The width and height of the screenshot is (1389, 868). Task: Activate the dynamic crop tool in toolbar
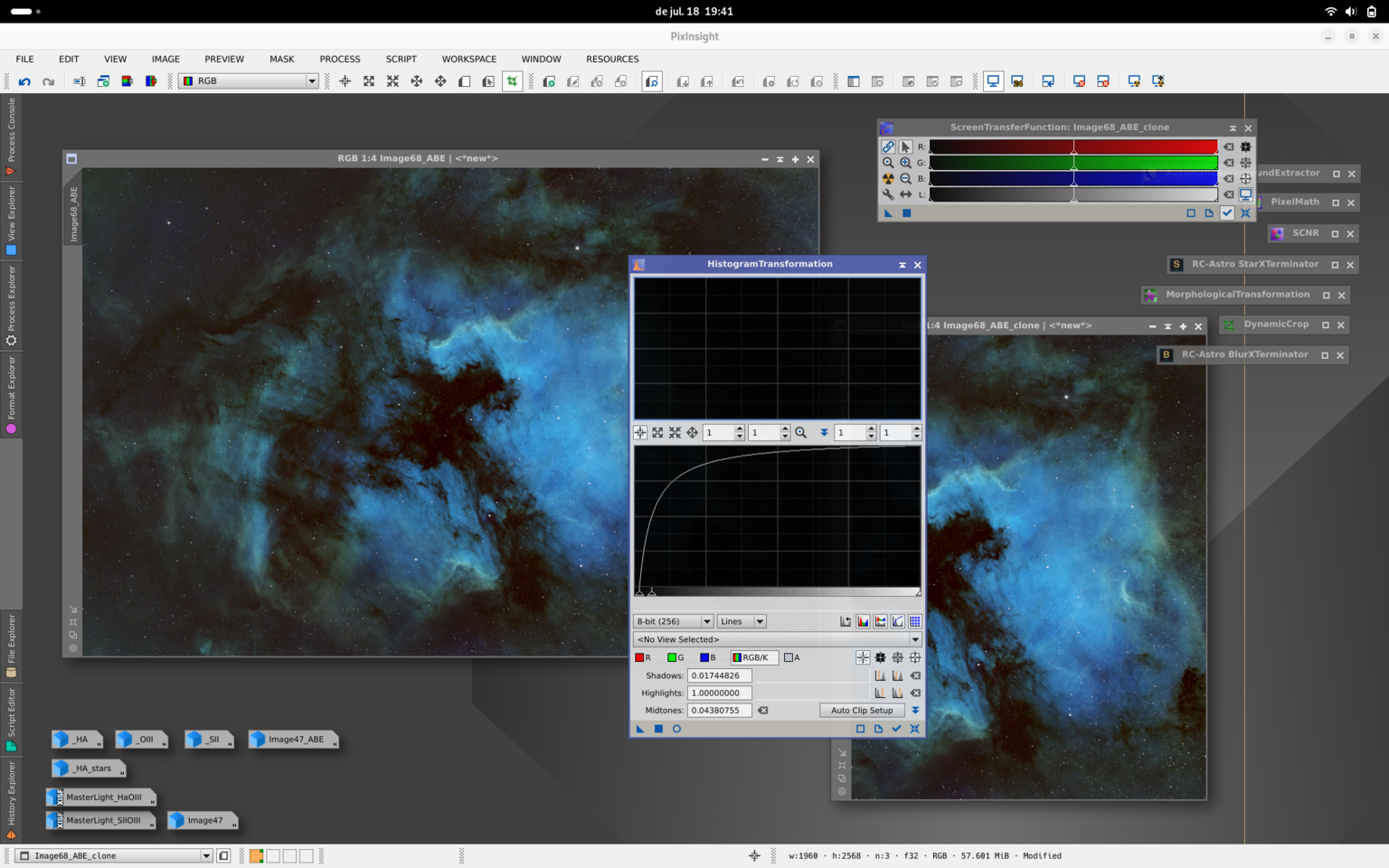(x=512, y=81)
